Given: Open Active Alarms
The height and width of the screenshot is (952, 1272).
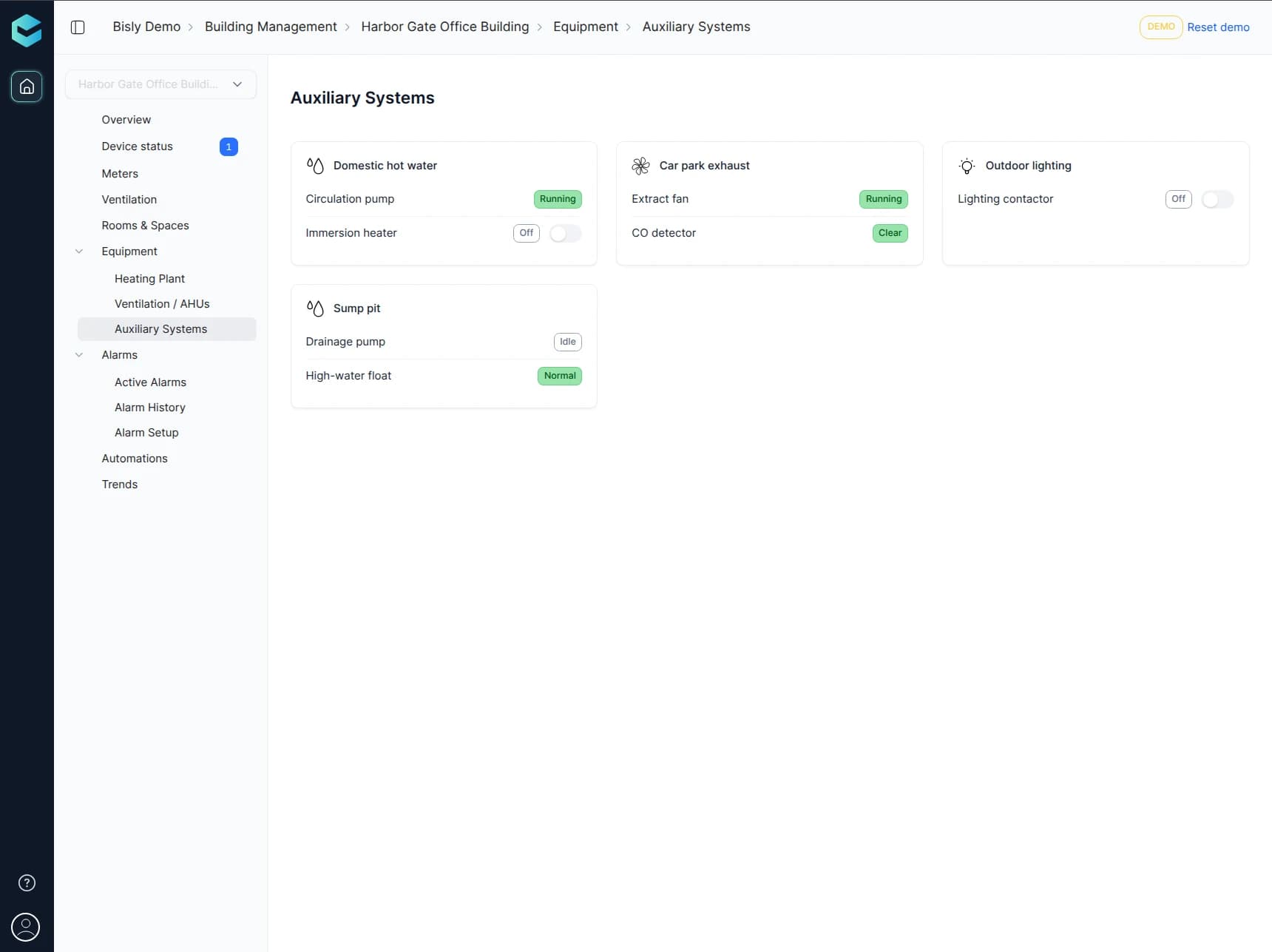Looking at the screenshot, I should coord(150,382).
